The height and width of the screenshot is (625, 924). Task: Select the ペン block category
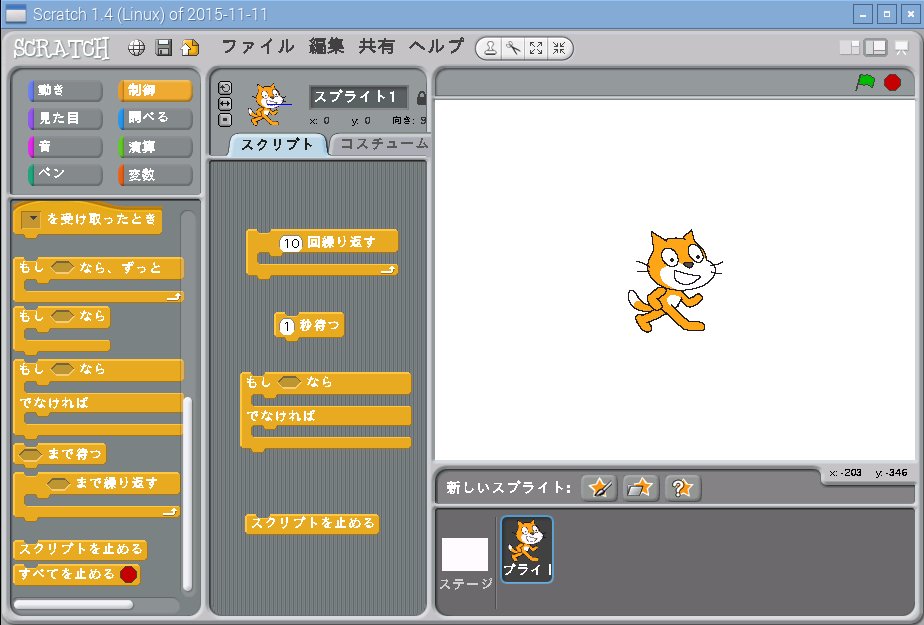click(x=65, y=174)
